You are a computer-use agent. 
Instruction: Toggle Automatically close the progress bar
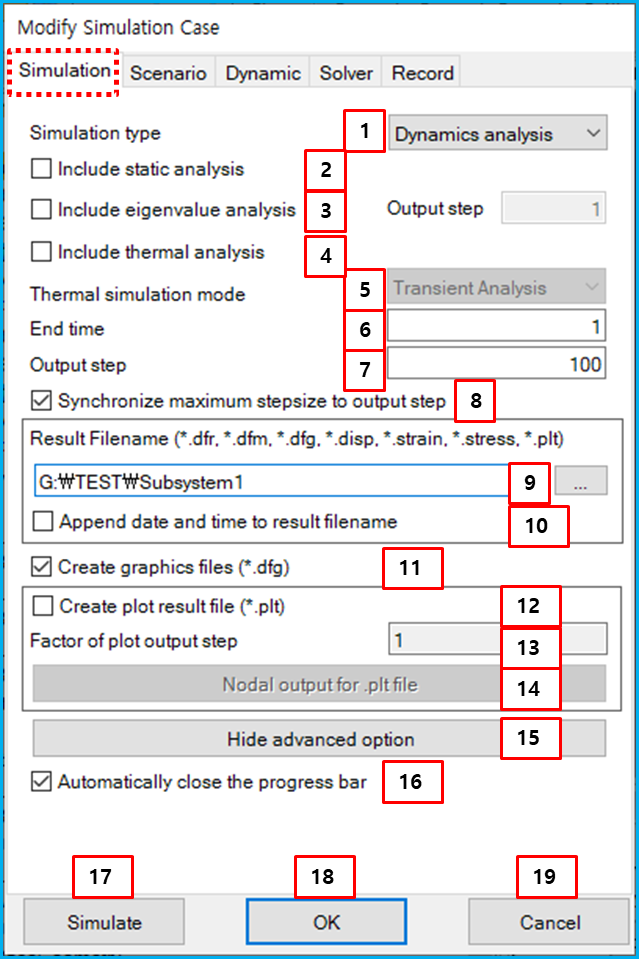41,782
